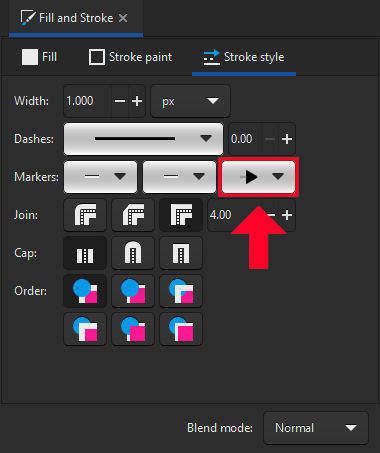Set order to fill, stroke, markers
380x453 pixels.
tap(85, 291)
